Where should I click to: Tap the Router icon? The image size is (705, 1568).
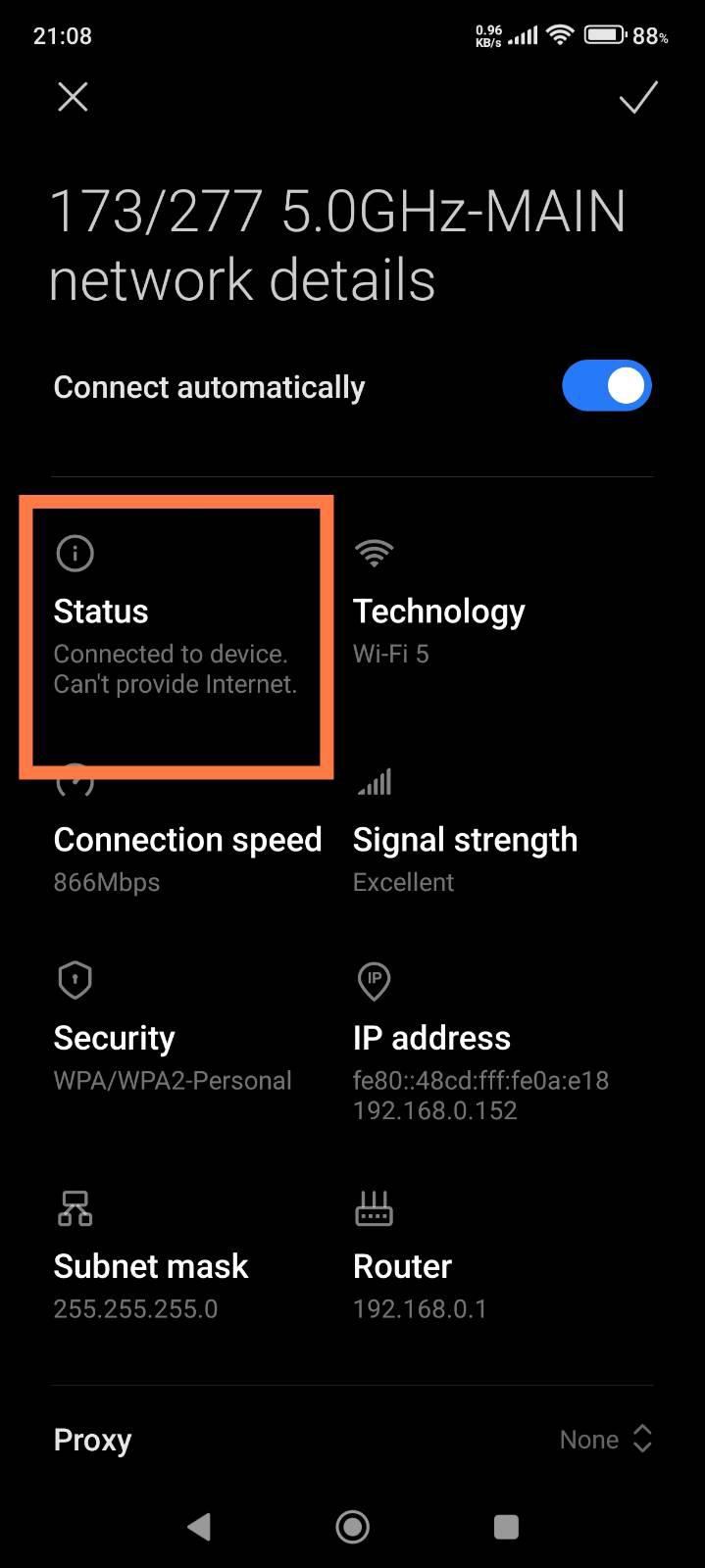click(374, 1209)
